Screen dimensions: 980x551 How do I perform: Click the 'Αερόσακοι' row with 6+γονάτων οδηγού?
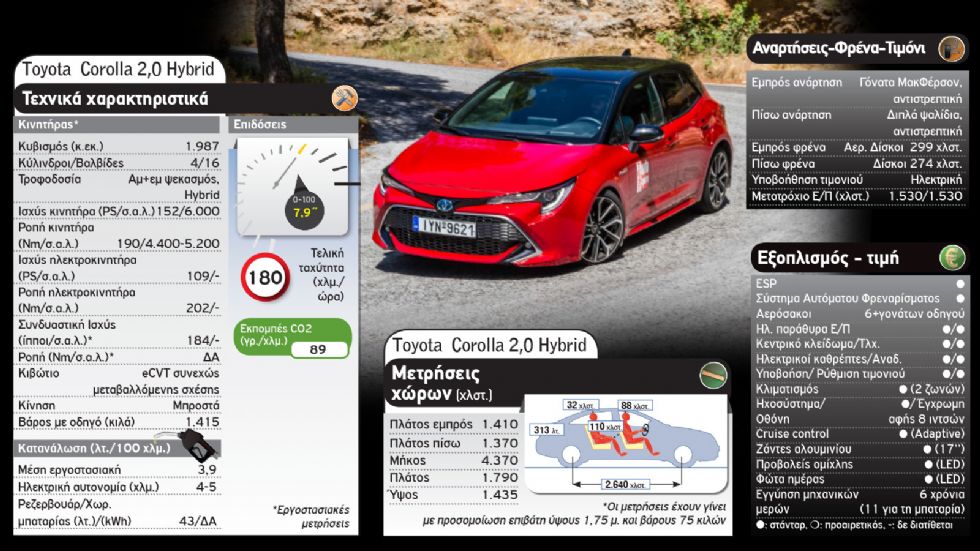point(860,314)
